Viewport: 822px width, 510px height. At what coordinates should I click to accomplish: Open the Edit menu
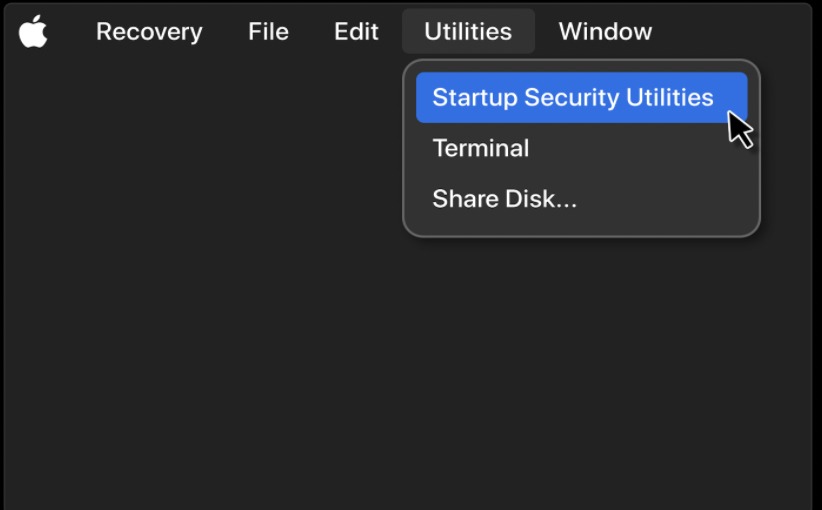tap(356, 31)
